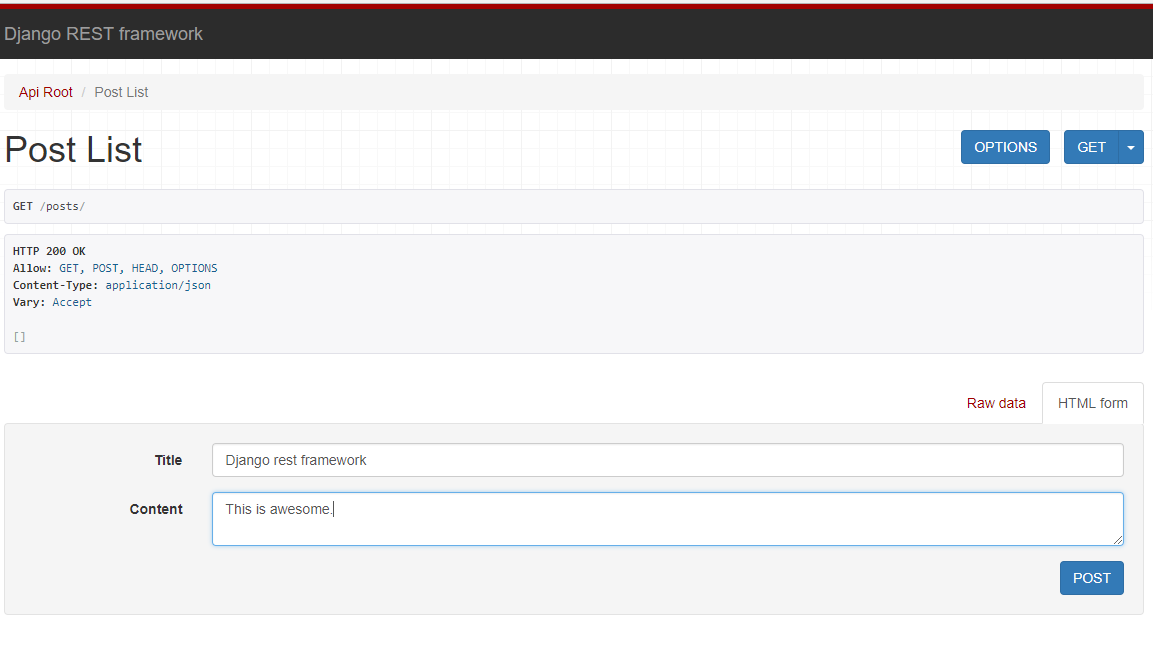Click the Content field label
1153x648 pixels.
pos(156,509)
